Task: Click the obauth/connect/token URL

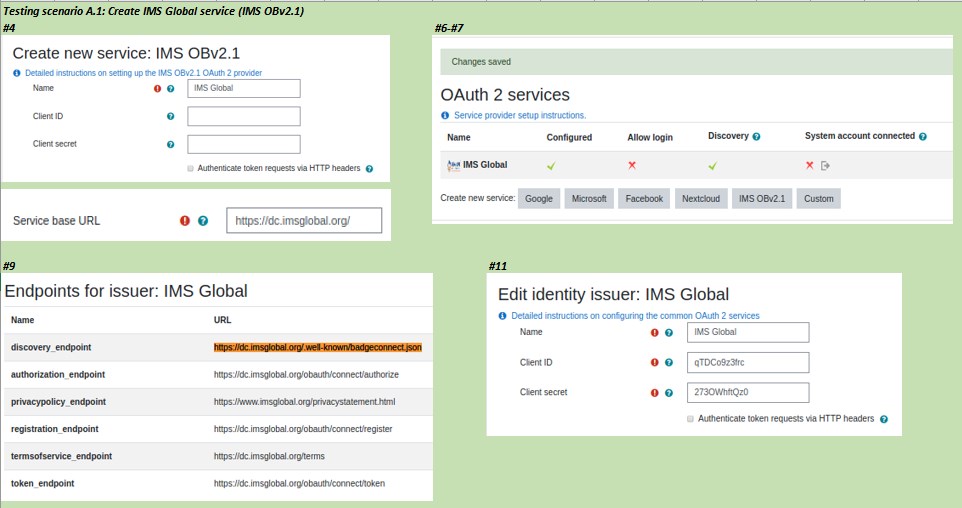Action: (x=299, y=483)
